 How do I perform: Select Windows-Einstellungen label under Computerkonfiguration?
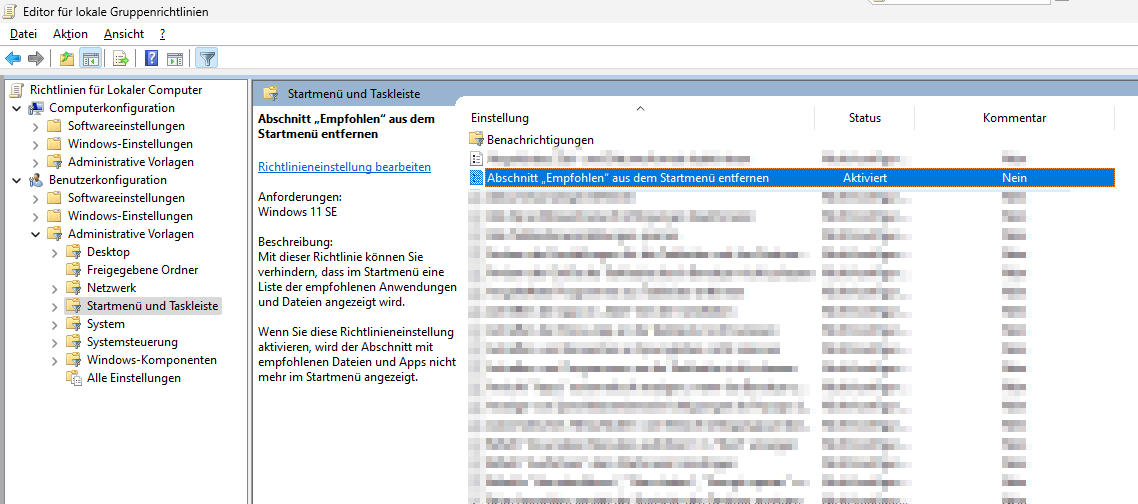tap(131, 144)
